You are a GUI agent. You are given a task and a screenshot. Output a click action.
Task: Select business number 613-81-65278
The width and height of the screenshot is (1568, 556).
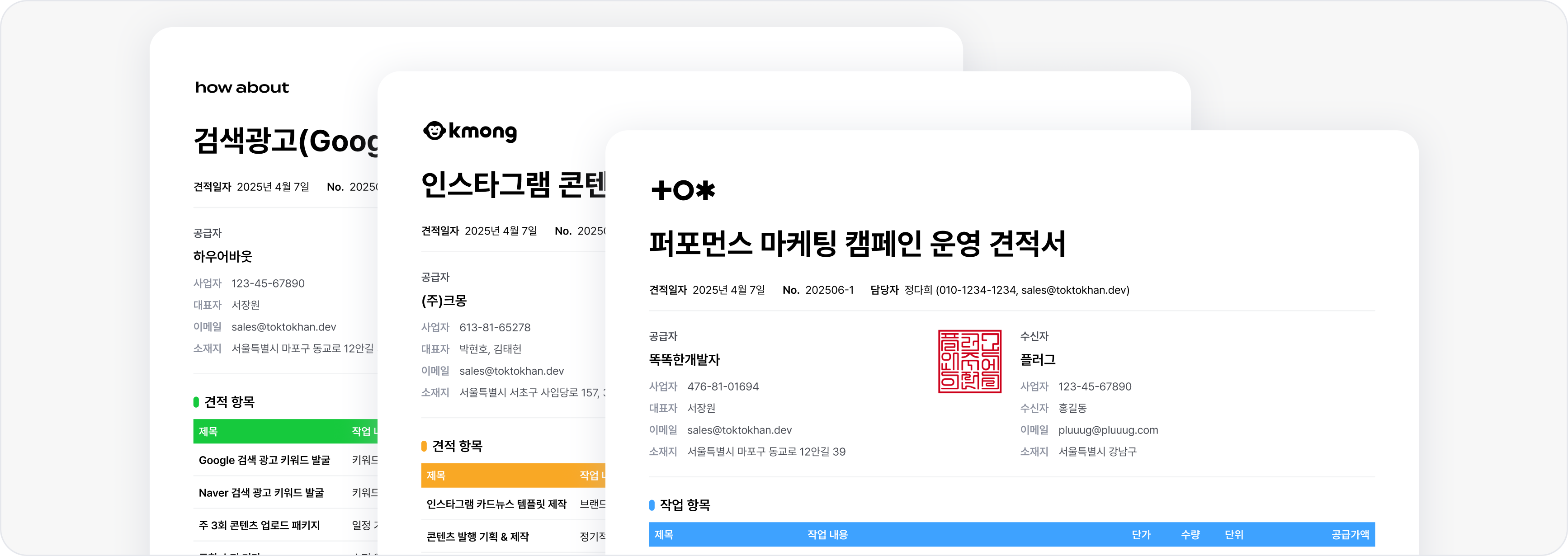click(x=494, y=327)
